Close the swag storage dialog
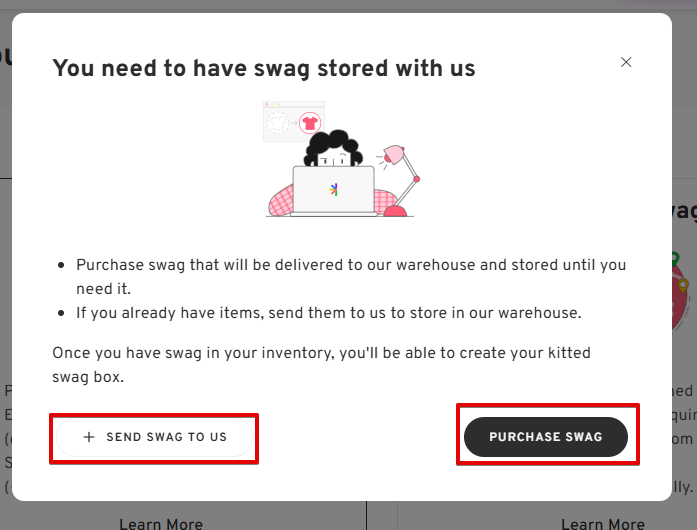697x530 pixels. [626, 62]
